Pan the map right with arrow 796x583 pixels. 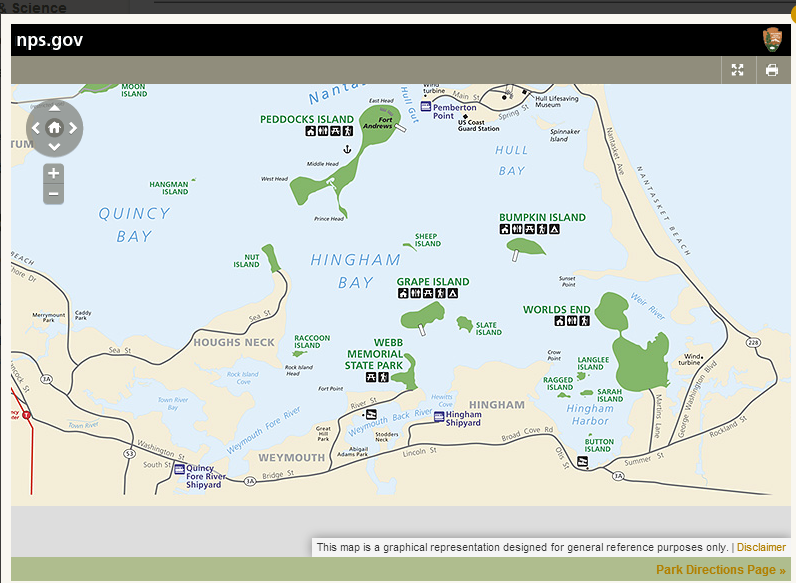[x=73, y=128]
